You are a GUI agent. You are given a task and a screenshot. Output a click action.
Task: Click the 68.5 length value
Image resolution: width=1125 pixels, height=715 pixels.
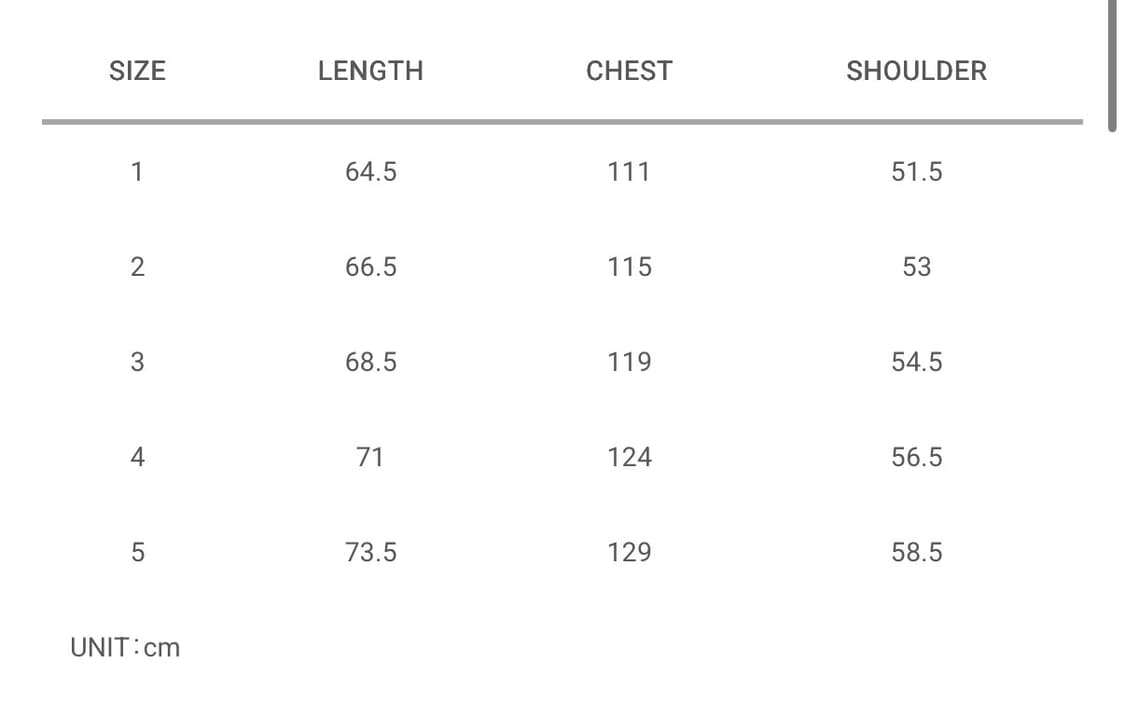pyautogui.click(x=370, y=362)
